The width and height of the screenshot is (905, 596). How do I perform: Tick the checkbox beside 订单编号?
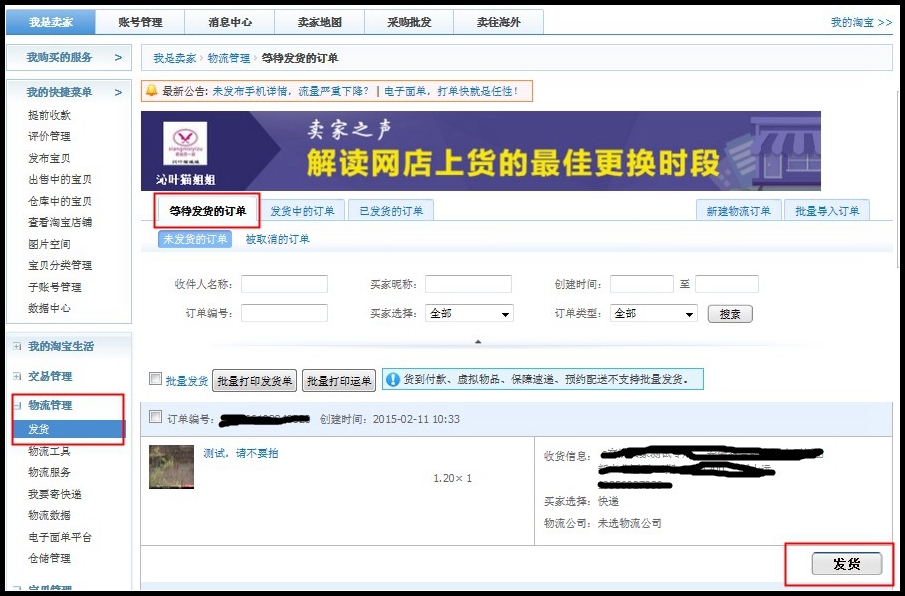(155, 417)
